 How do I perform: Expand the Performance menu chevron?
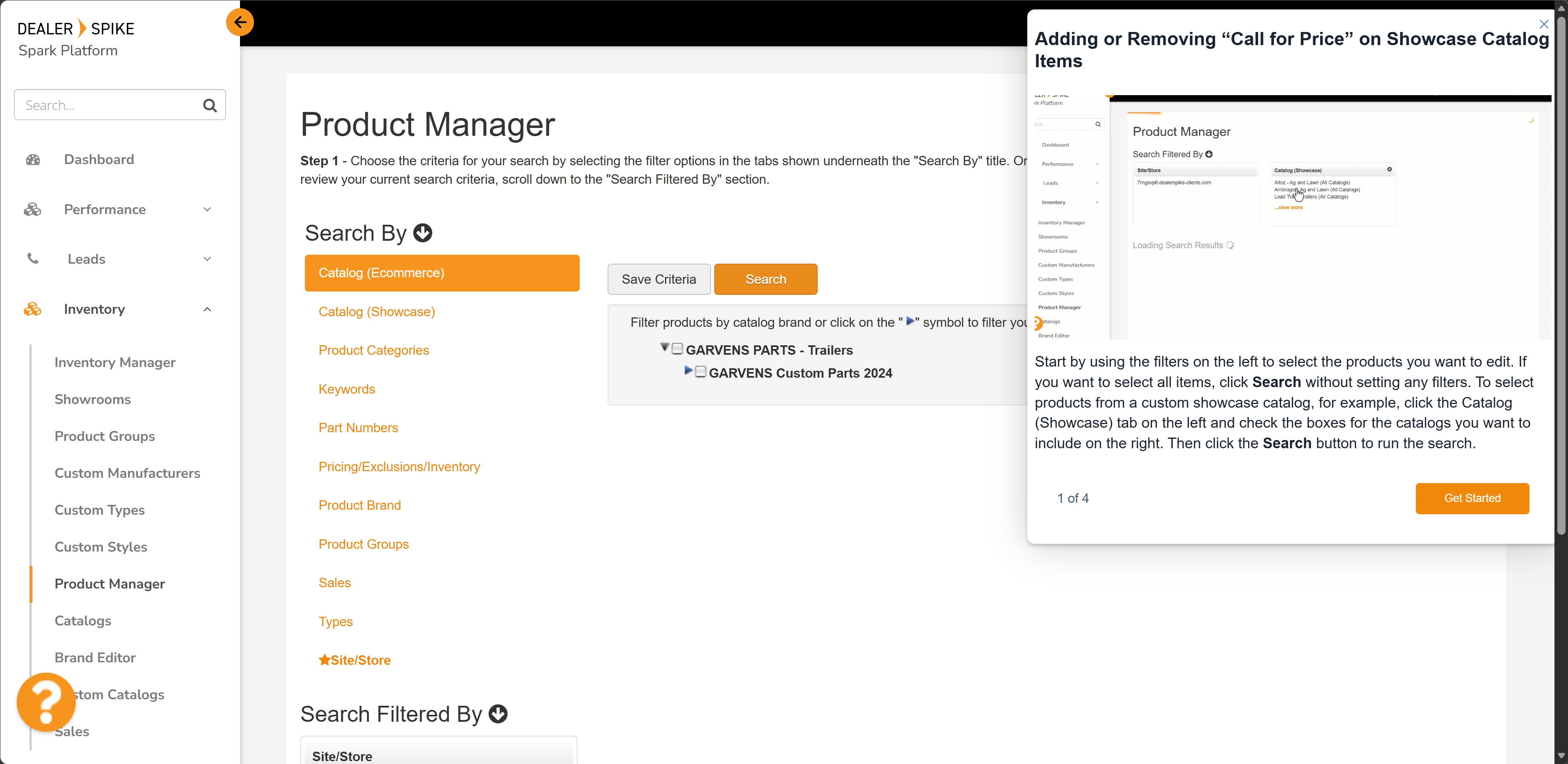[207, 209]
